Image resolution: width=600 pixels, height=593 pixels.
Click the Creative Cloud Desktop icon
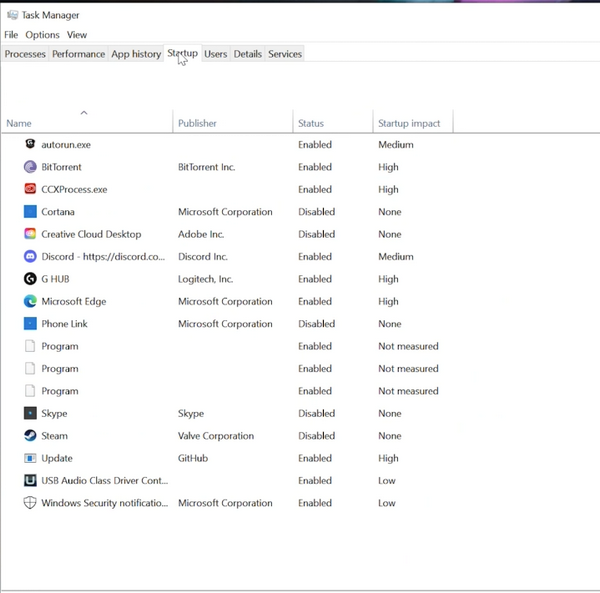30,234
